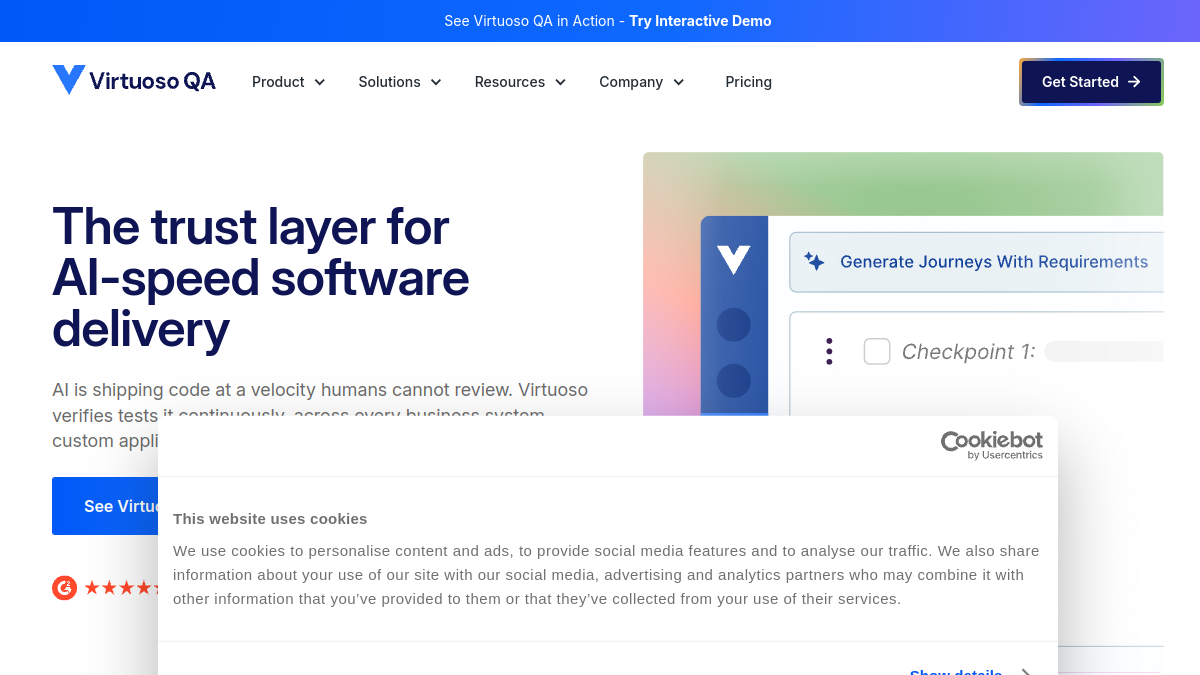This screenshot has height=675, width=1200.
Task: Open the Resources dropdown
Action: [520, 82]
